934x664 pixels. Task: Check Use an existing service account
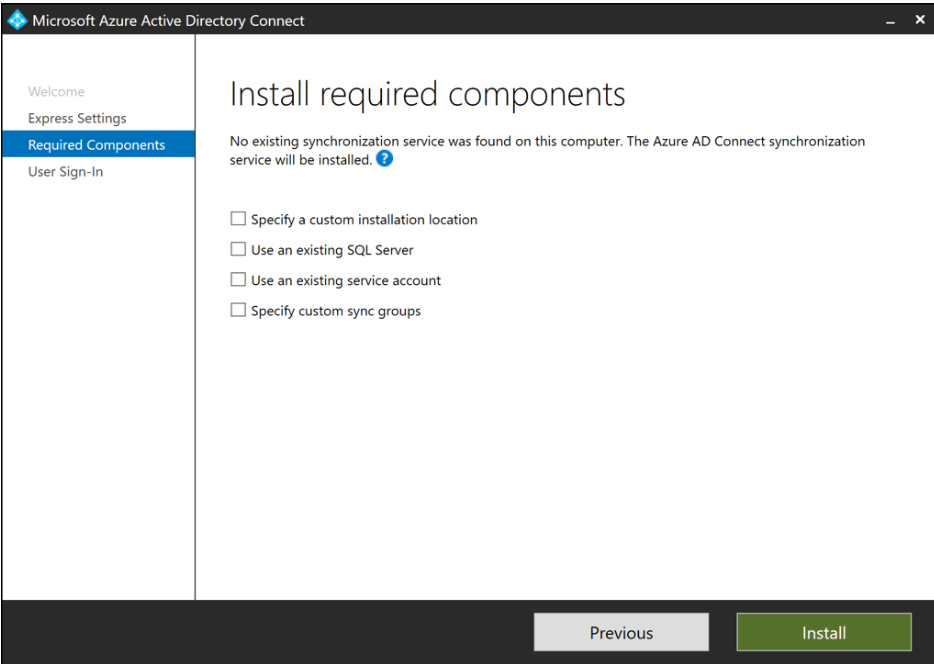coord(238,280)
